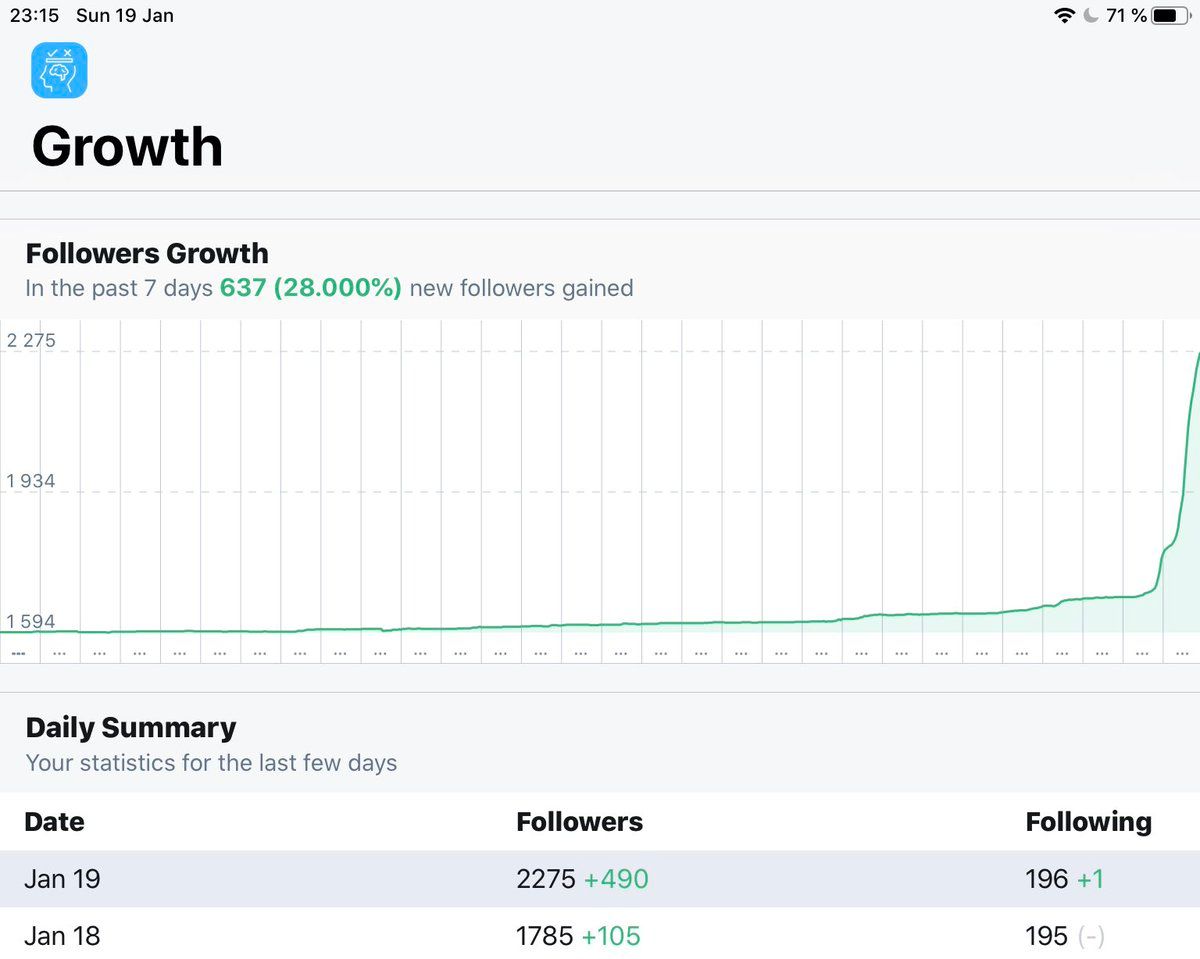Tap the battery indicator icon
1200x959 pixels.
(x=1167, y=16)
